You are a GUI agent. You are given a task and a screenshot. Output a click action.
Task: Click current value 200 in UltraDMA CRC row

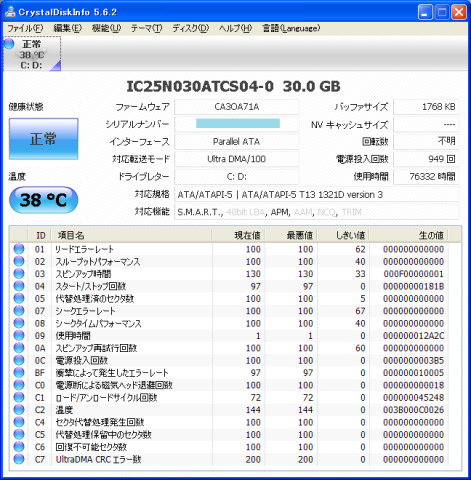click(253, 459)
